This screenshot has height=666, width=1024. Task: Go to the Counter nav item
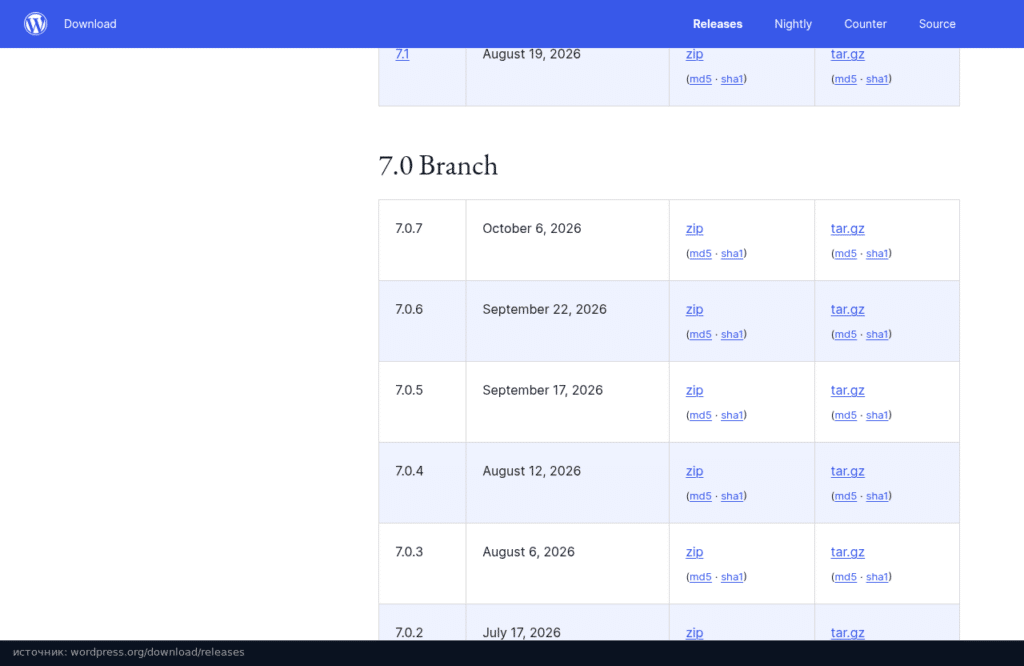(x=865, y=24)
